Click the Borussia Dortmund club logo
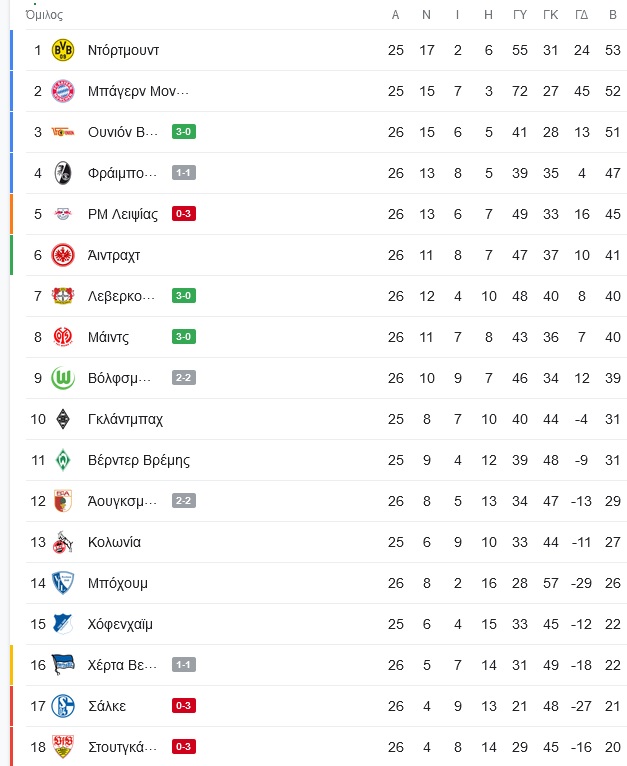The image size is (627, 766). coord(63,50)
